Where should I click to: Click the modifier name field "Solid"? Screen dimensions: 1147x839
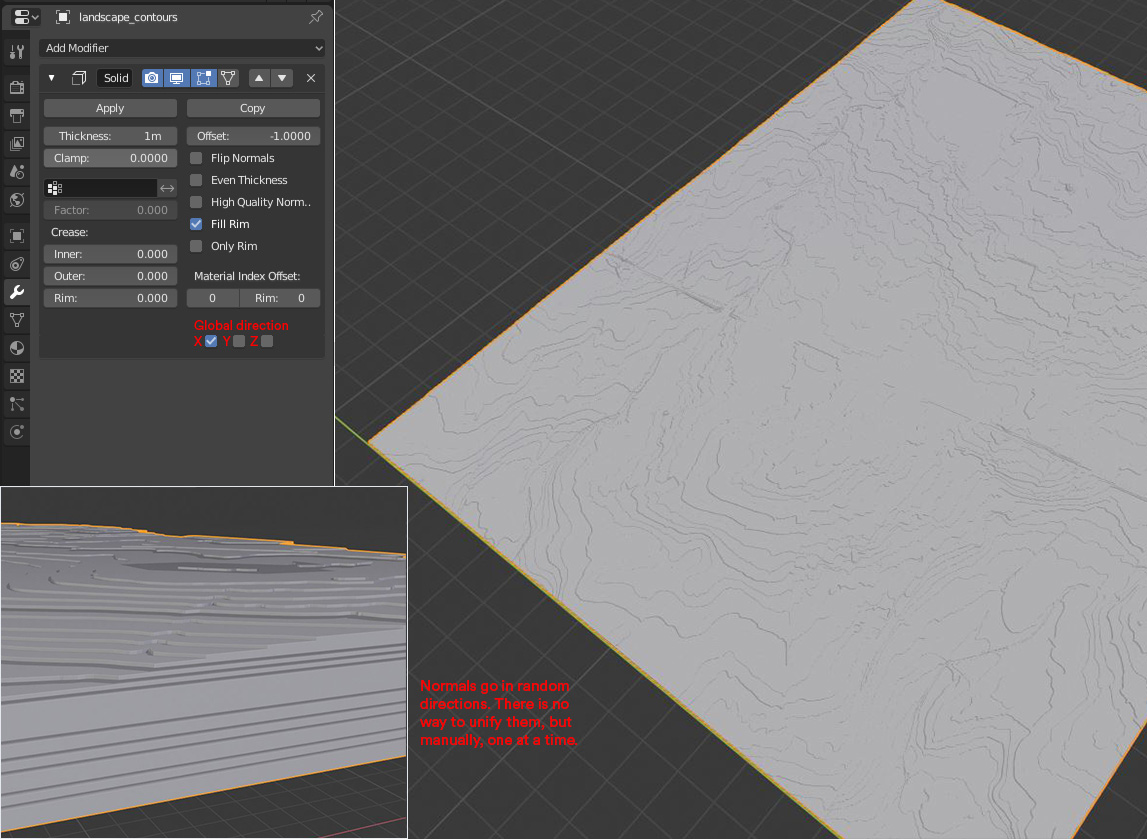pyautogui.click(x=116, y=78)
